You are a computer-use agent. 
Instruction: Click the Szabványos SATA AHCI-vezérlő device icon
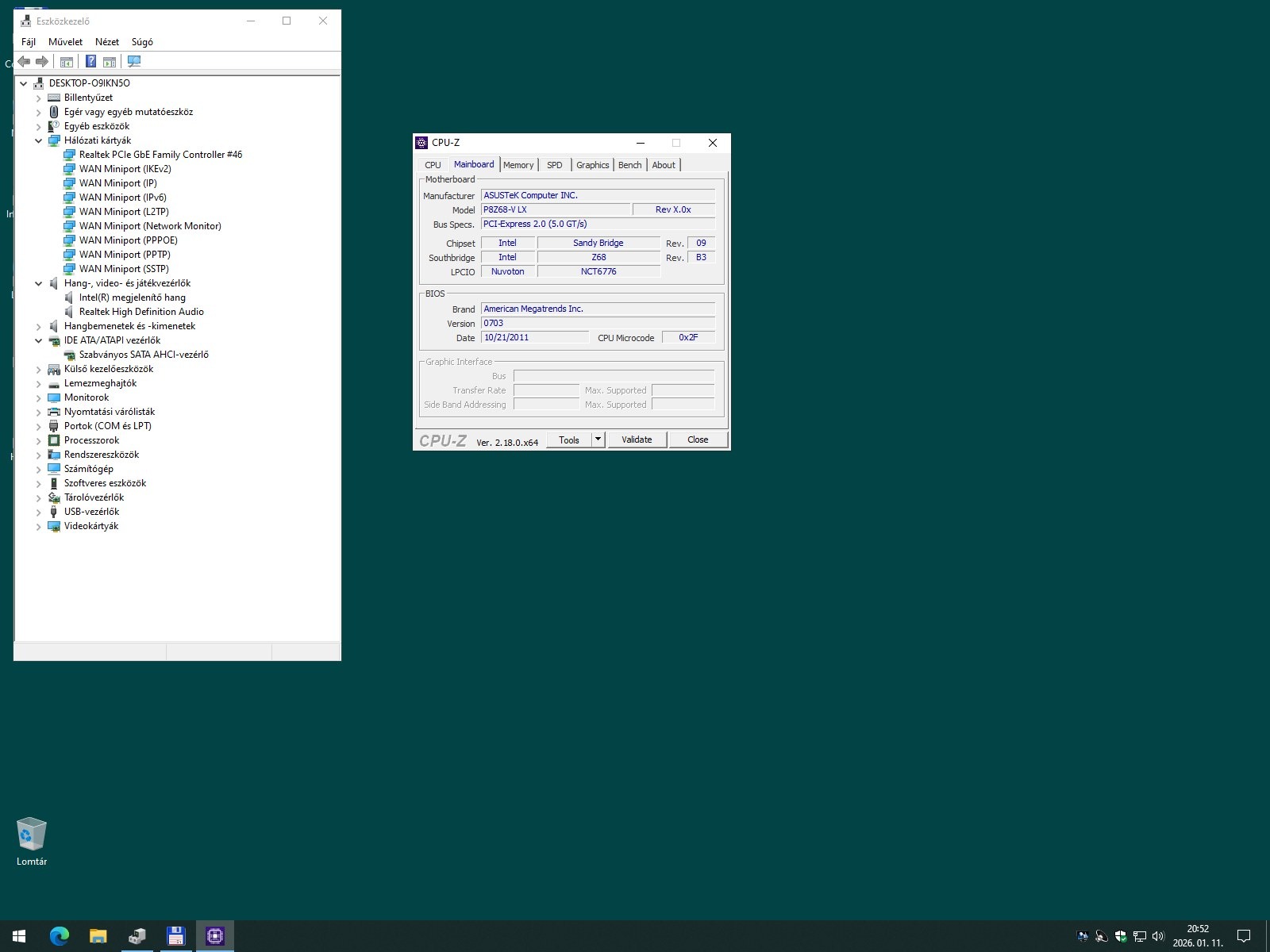pyautogui.click(x=69, y=355)
